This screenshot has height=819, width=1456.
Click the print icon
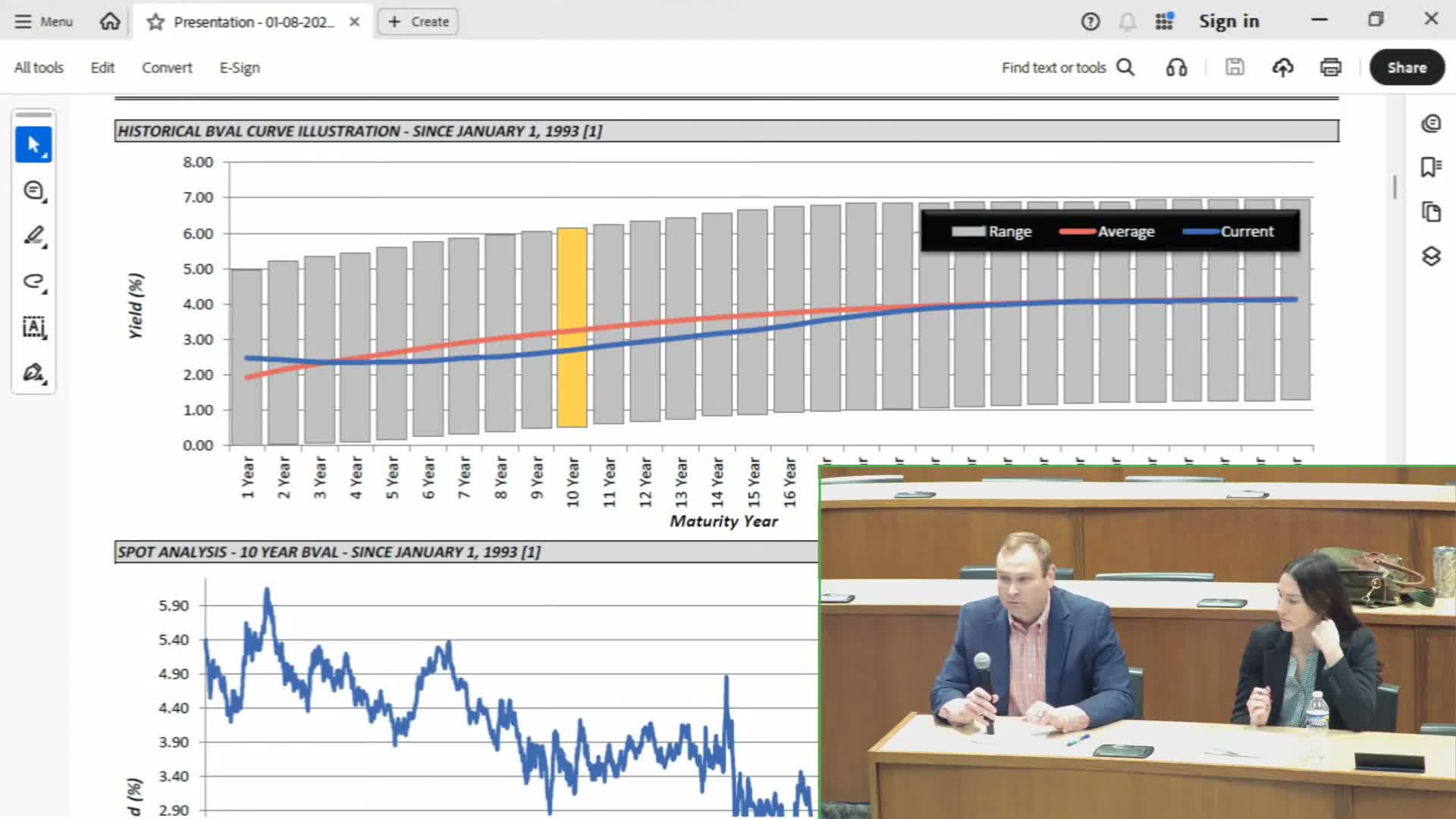click(1330, 67)
